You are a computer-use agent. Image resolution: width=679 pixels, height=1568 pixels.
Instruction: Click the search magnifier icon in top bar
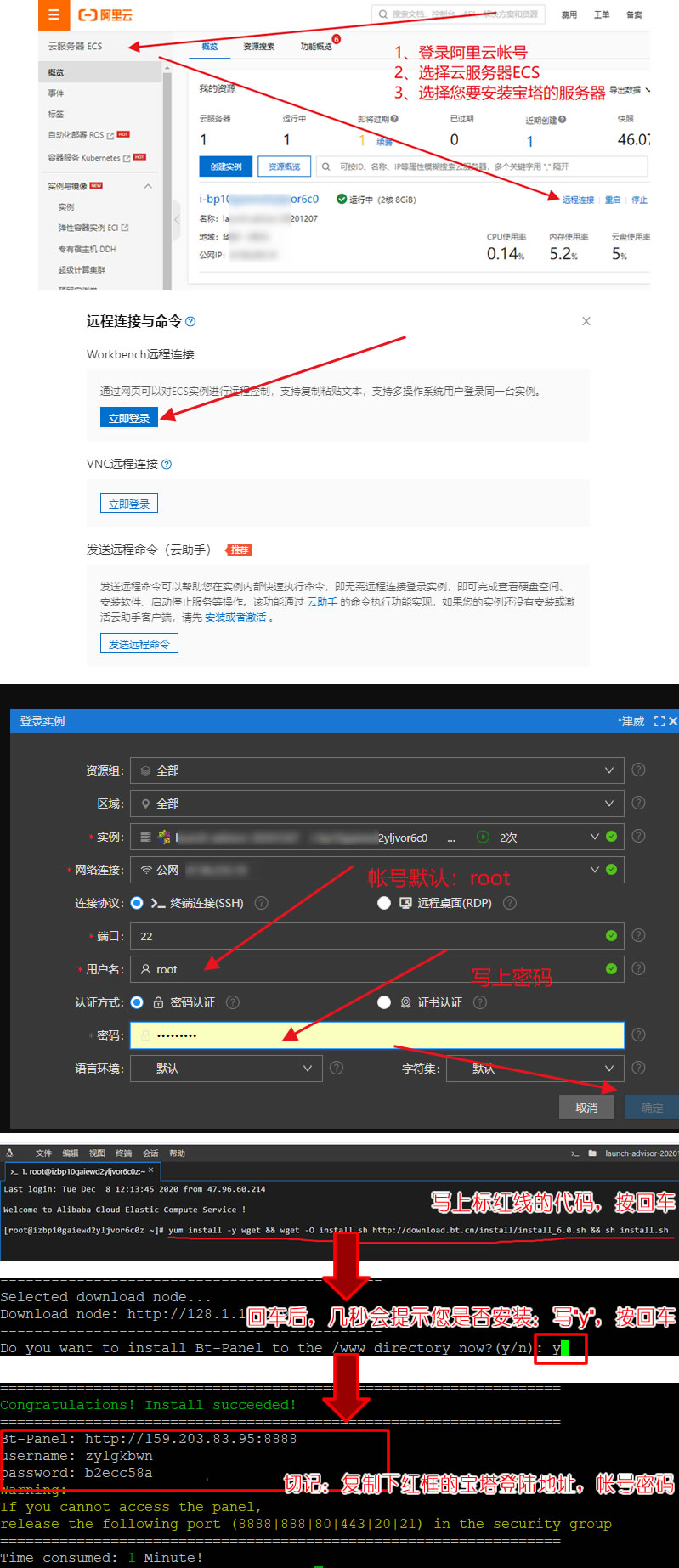pyautogui.click(x=383, y=14)
